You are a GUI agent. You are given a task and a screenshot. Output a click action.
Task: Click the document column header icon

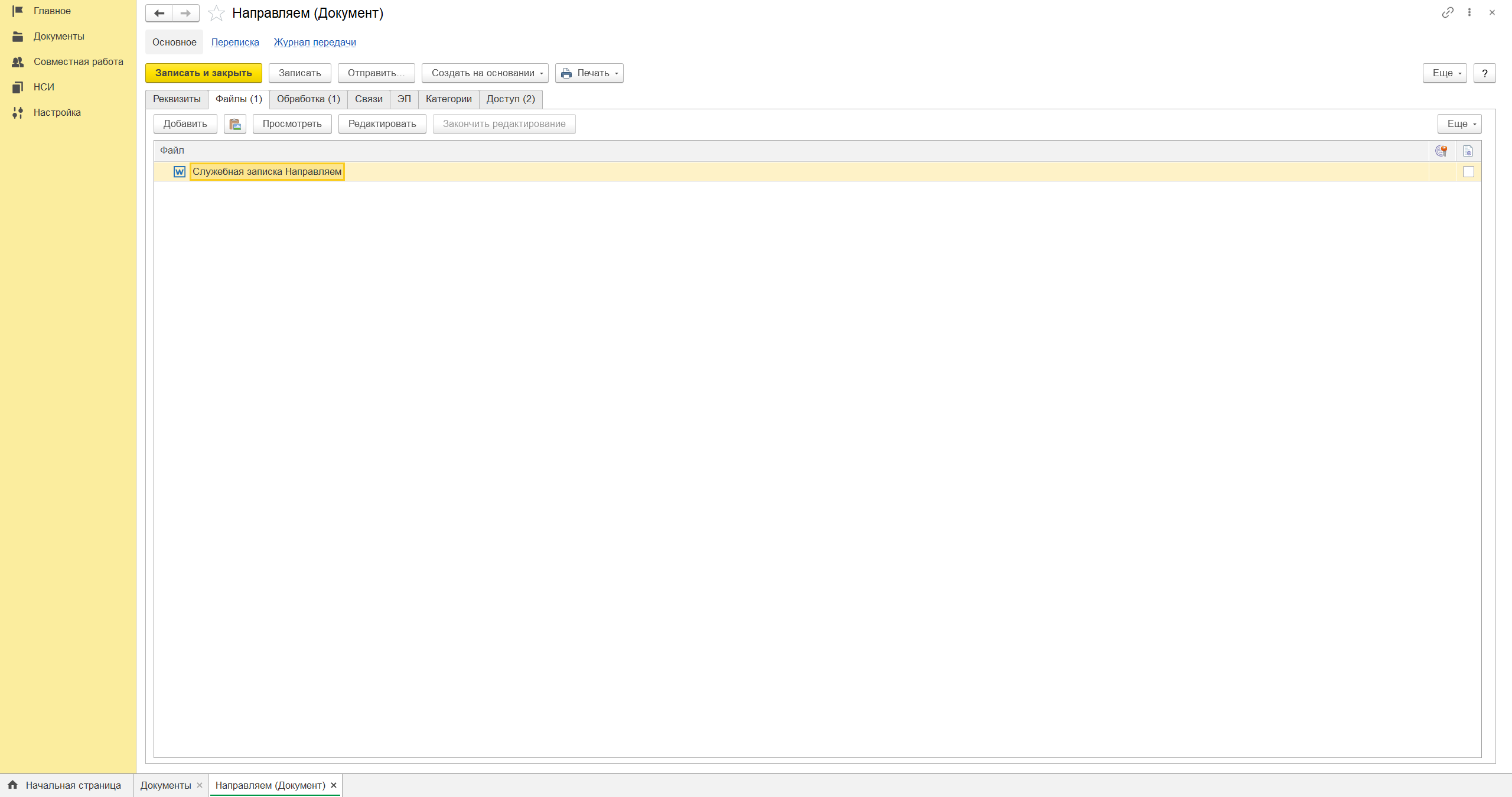click(1468, 151)
